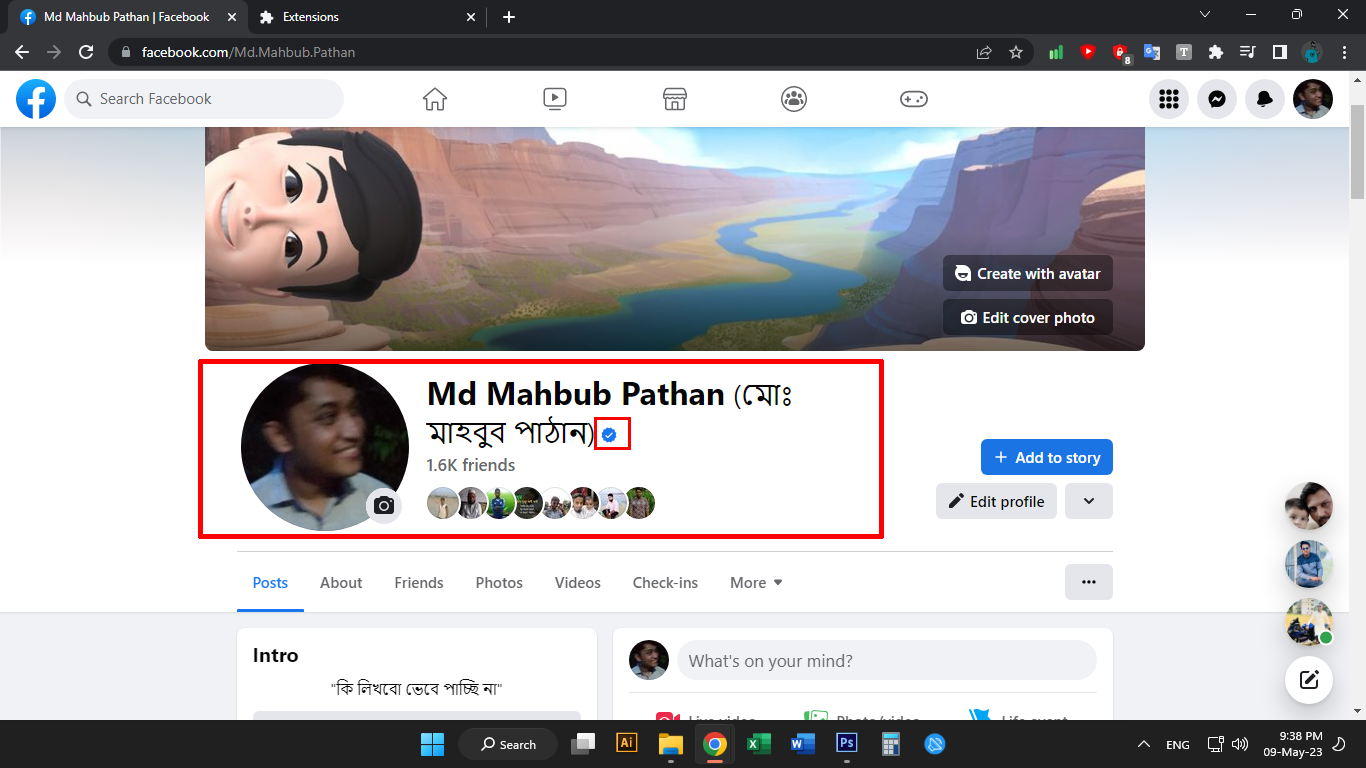
Task: Open the chat contact with green online dot
Action: [1309, 621]
